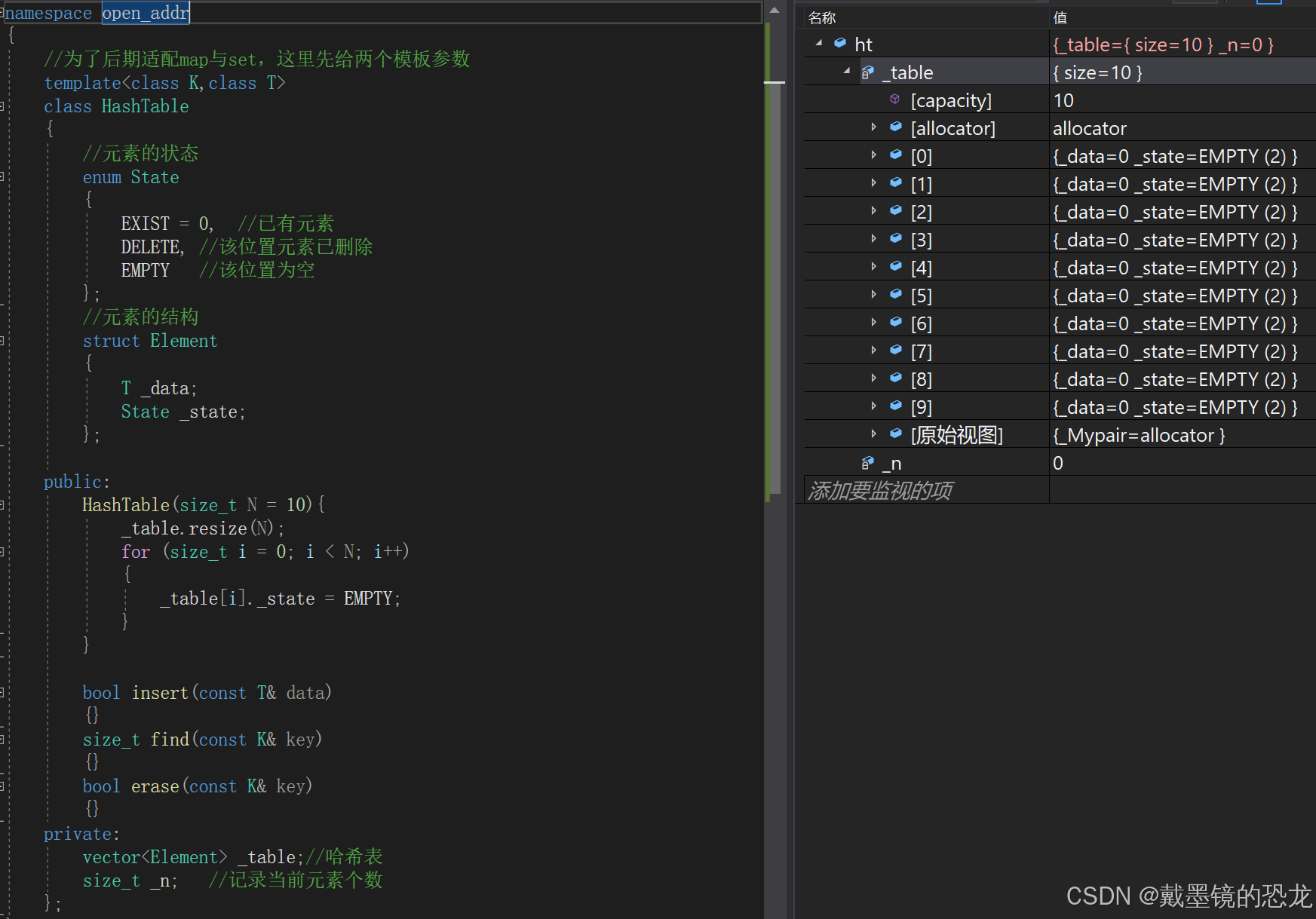Collapse the enum State code block

[2, 177]
